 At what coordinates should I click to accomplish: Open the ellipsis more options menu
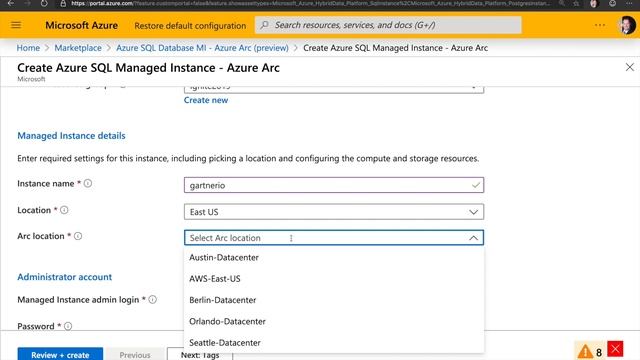coord(600,25)
